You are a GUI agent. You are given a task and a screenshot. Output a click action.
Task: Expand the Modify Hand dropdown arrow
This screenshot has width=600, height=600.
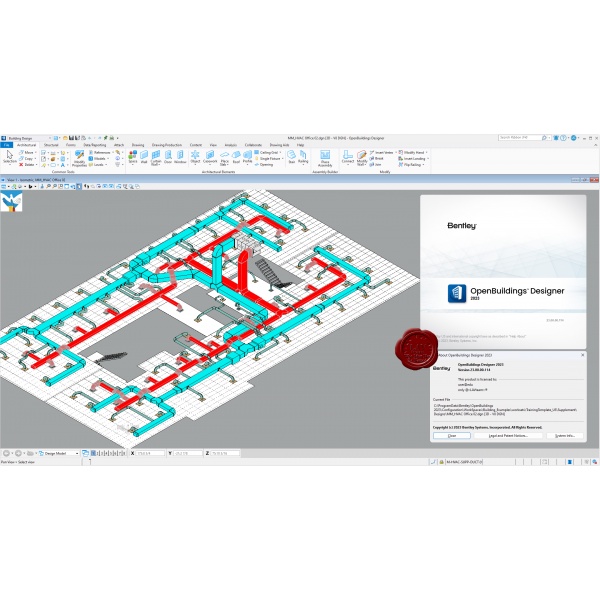(426, 152)
